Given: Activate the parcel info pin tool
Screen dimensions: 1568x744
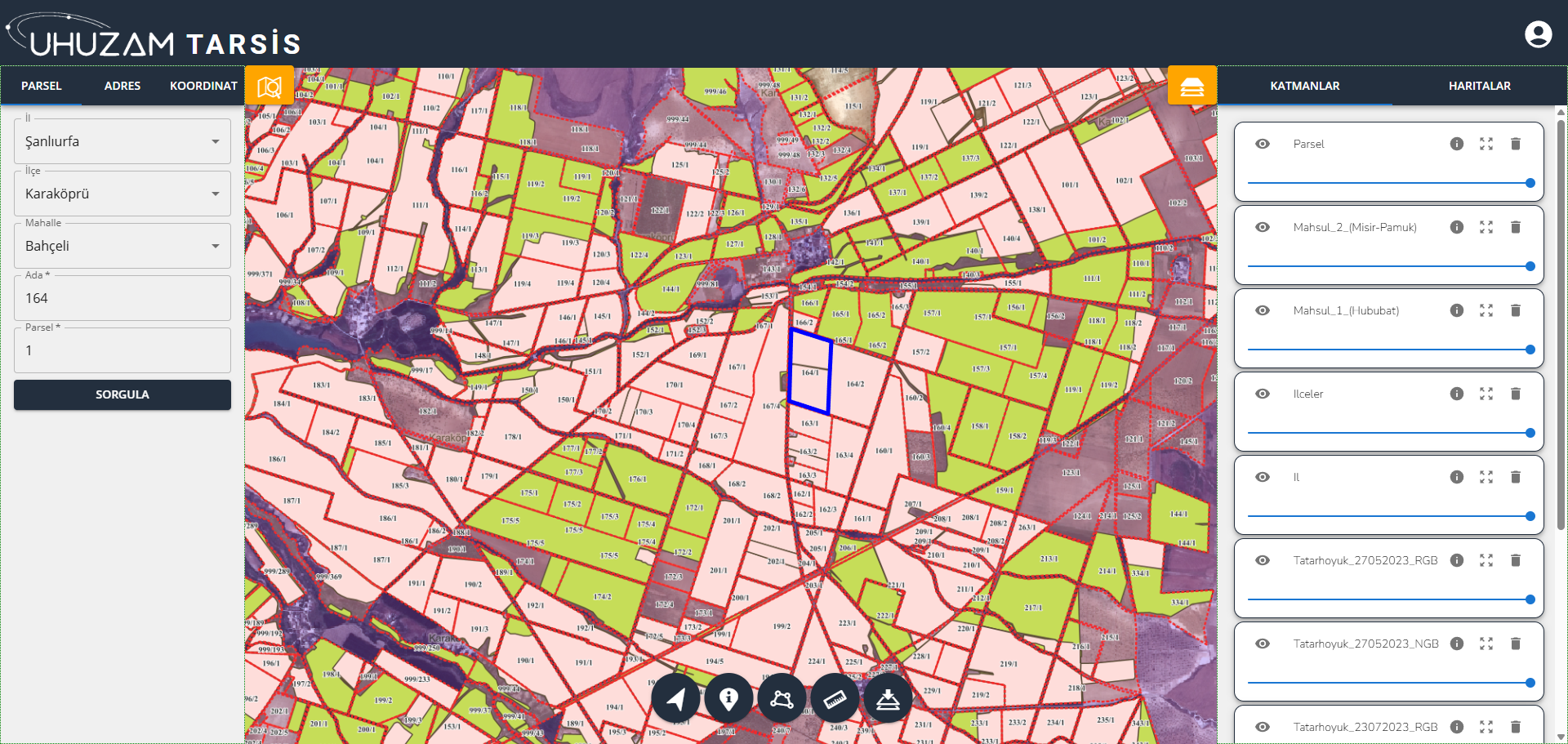Looking at the screenshot, I should [728, 698].
